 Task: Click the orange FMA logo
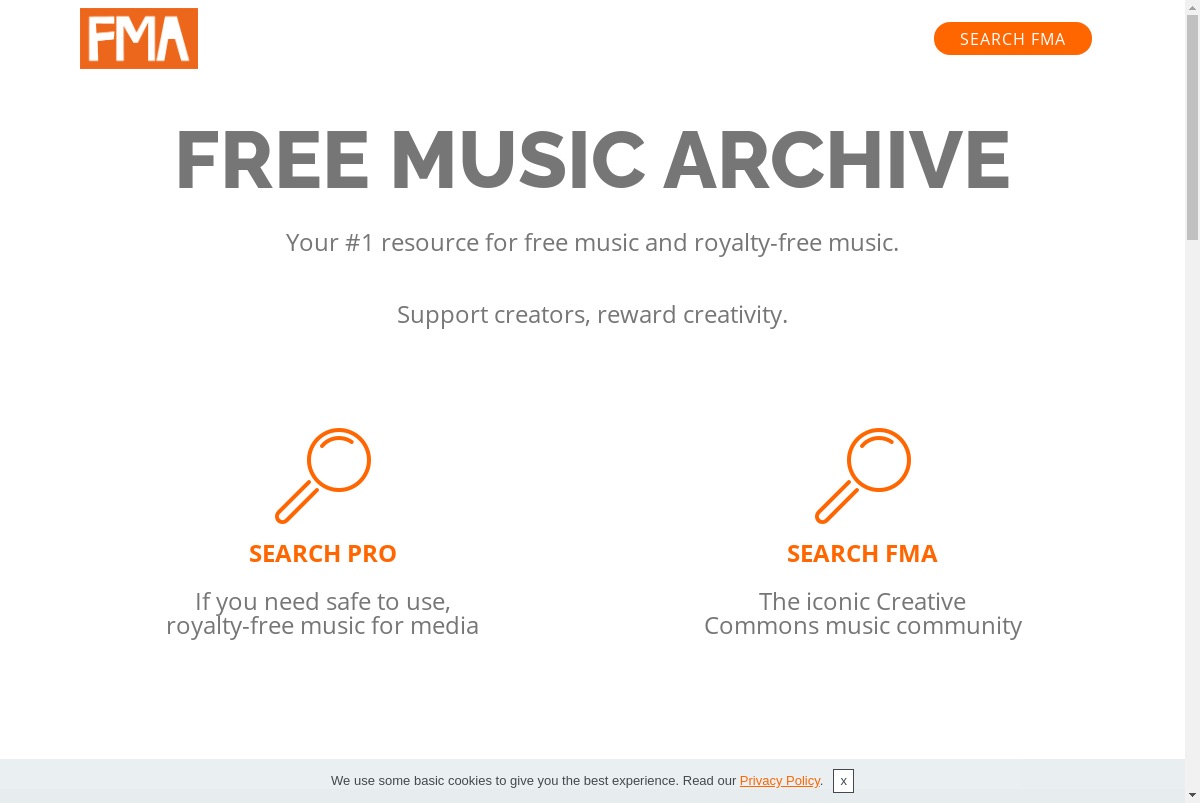[139, 38]
